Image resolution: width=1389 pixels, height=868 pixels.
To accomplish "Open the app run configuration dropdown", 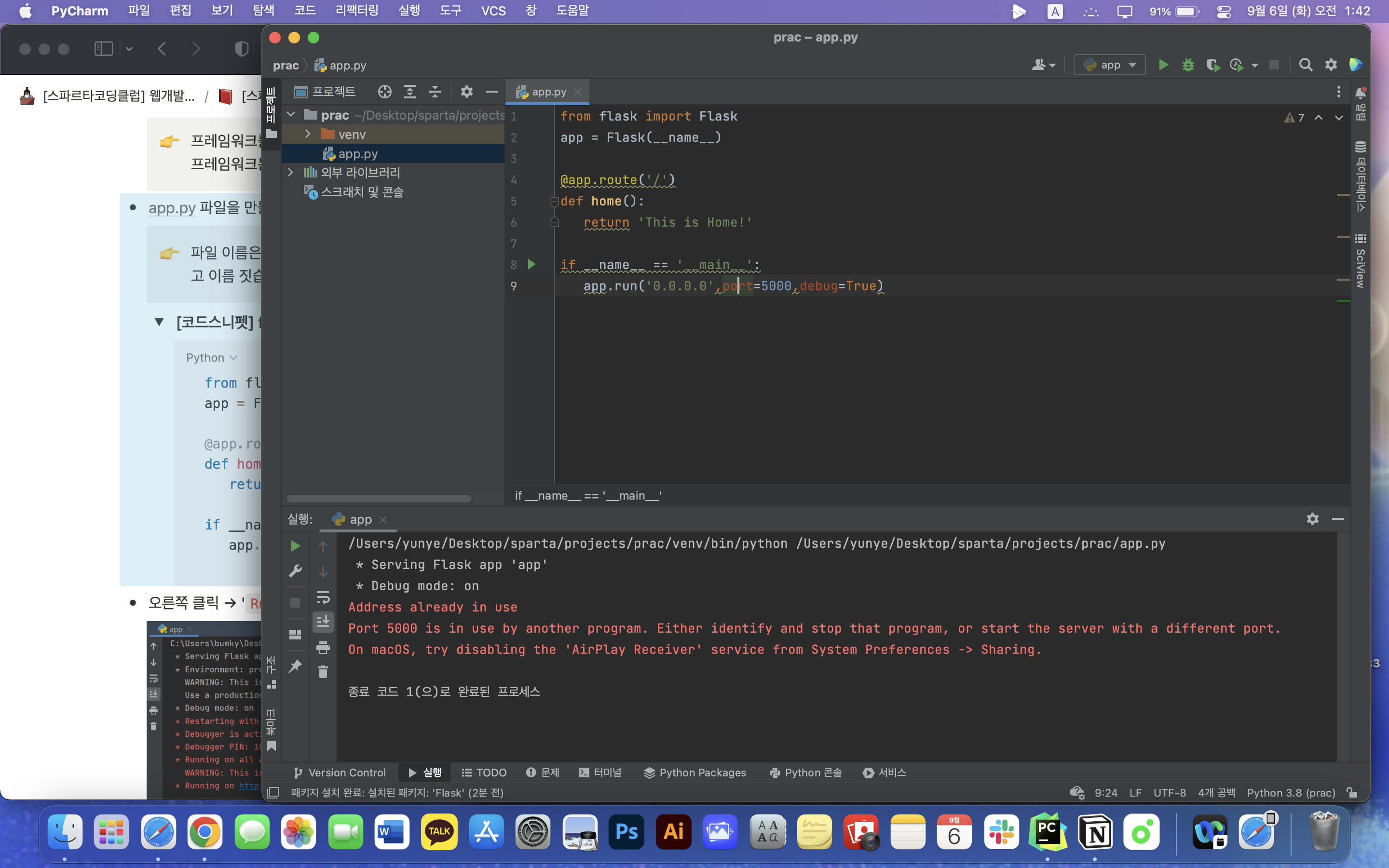I will coord(1109,65).
